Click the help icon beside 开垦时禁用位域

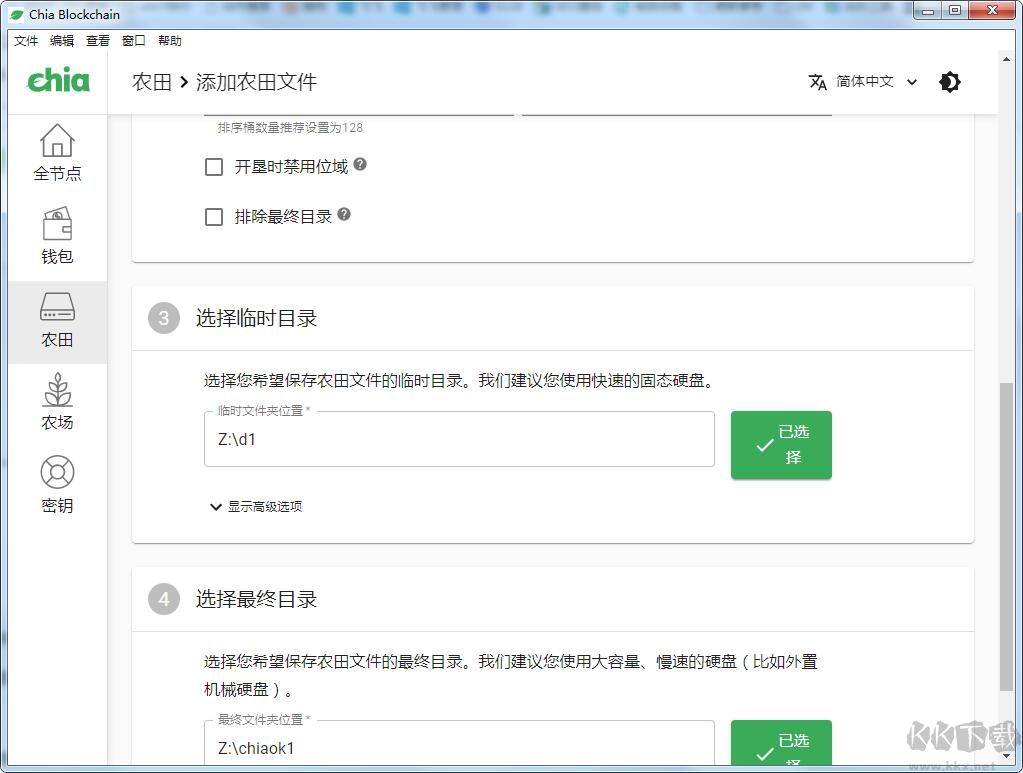tap(360, 165)
